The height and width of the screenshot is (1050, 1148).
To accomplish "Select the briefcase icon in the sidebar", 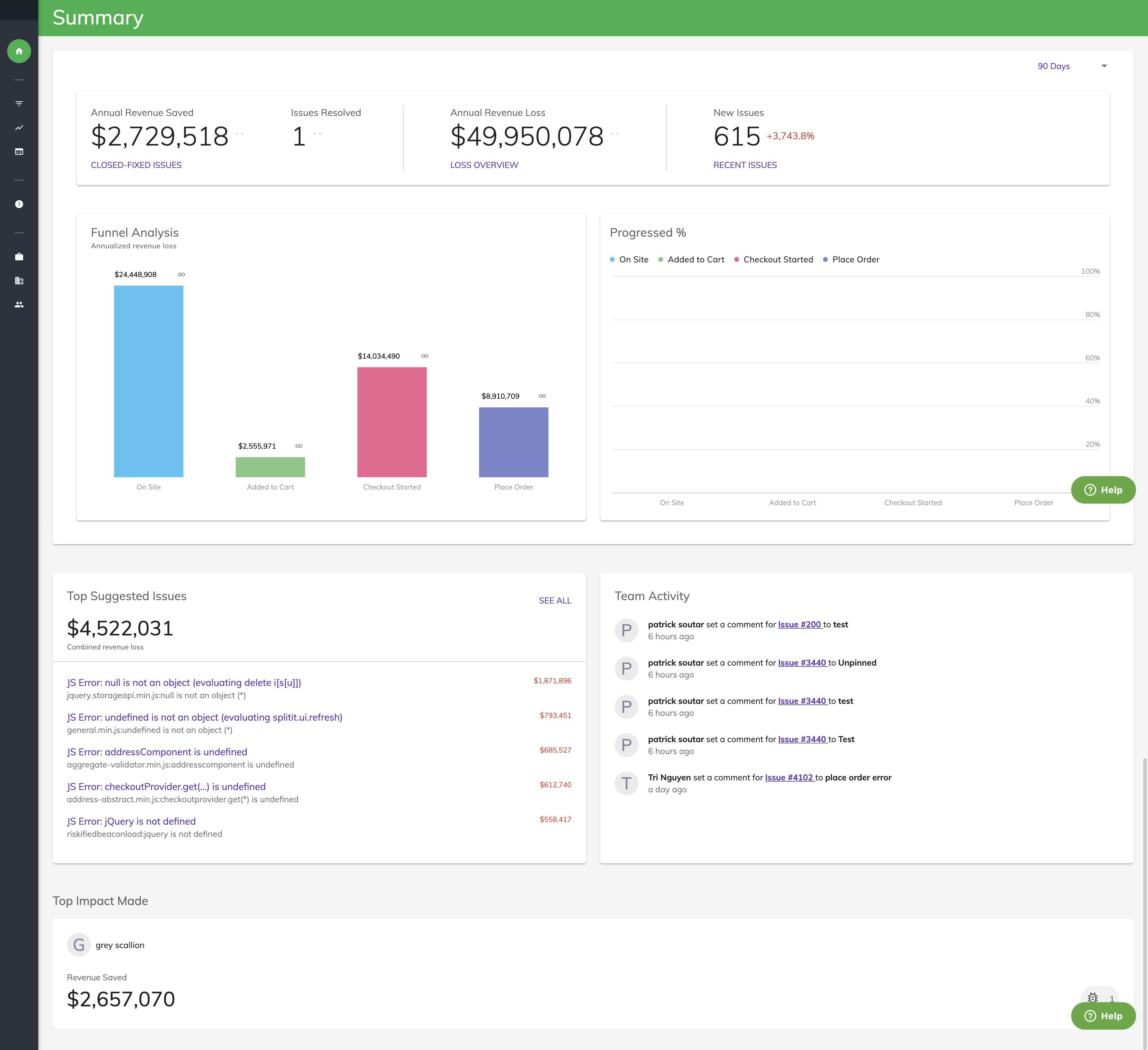I will [19, 256].
